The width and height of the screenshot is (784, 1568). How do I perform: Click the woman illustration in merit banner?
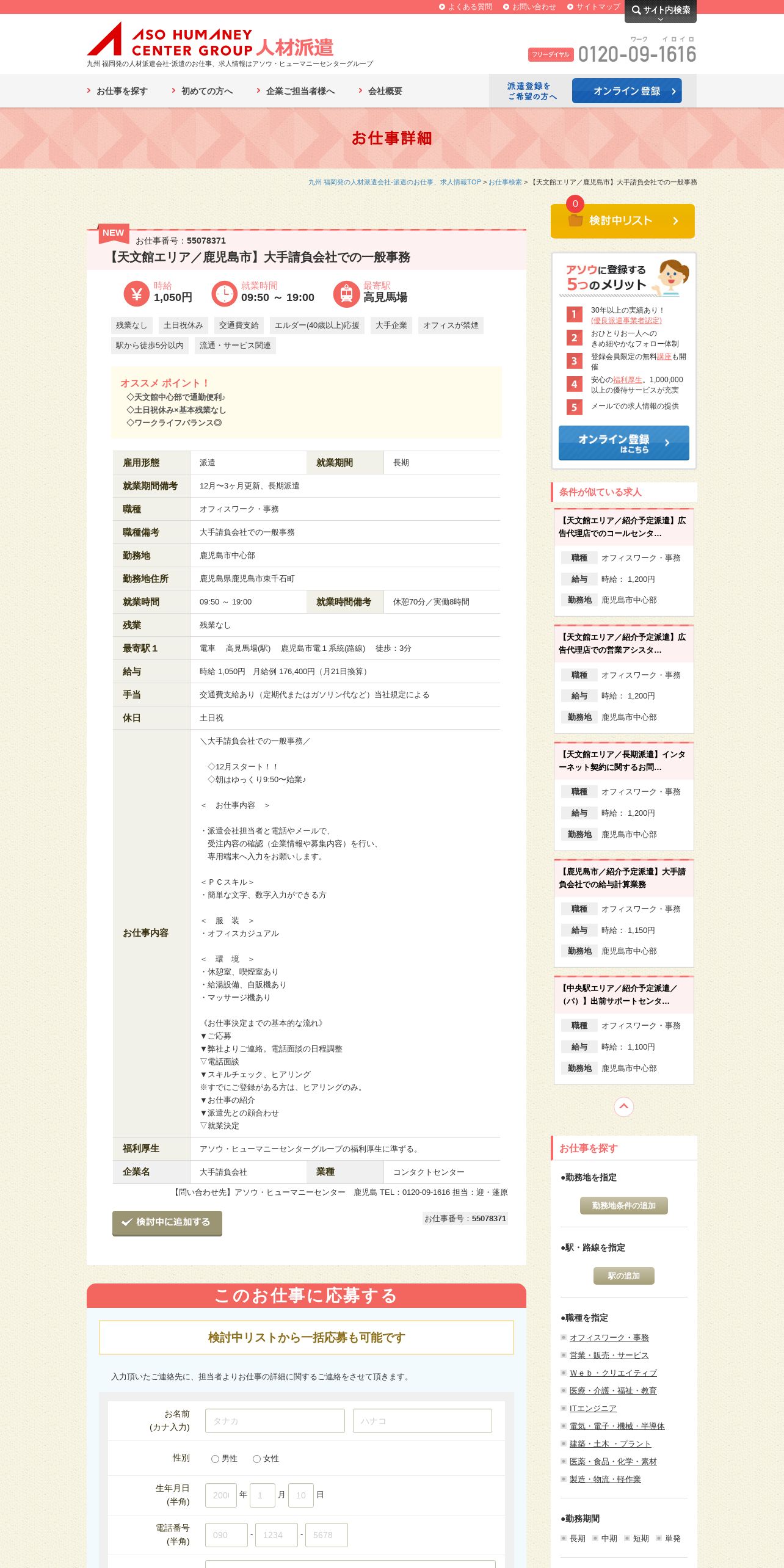(672, 277)
